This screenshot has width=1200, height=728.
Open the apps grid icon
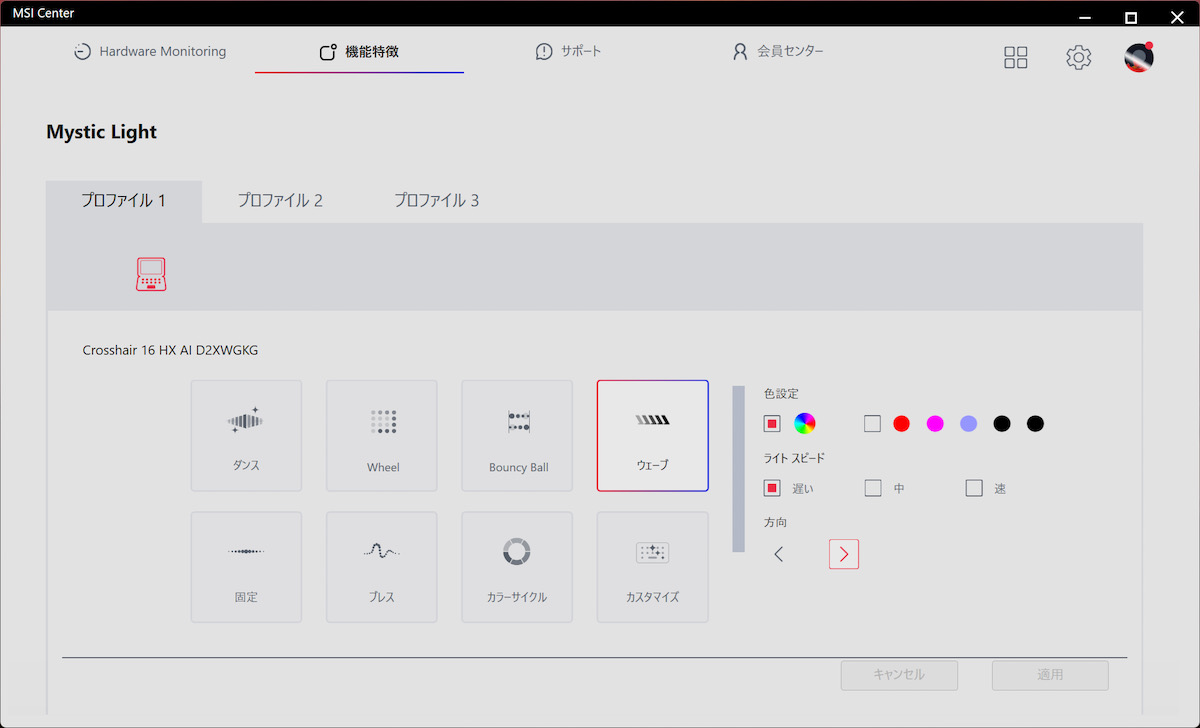[1016, 57]
